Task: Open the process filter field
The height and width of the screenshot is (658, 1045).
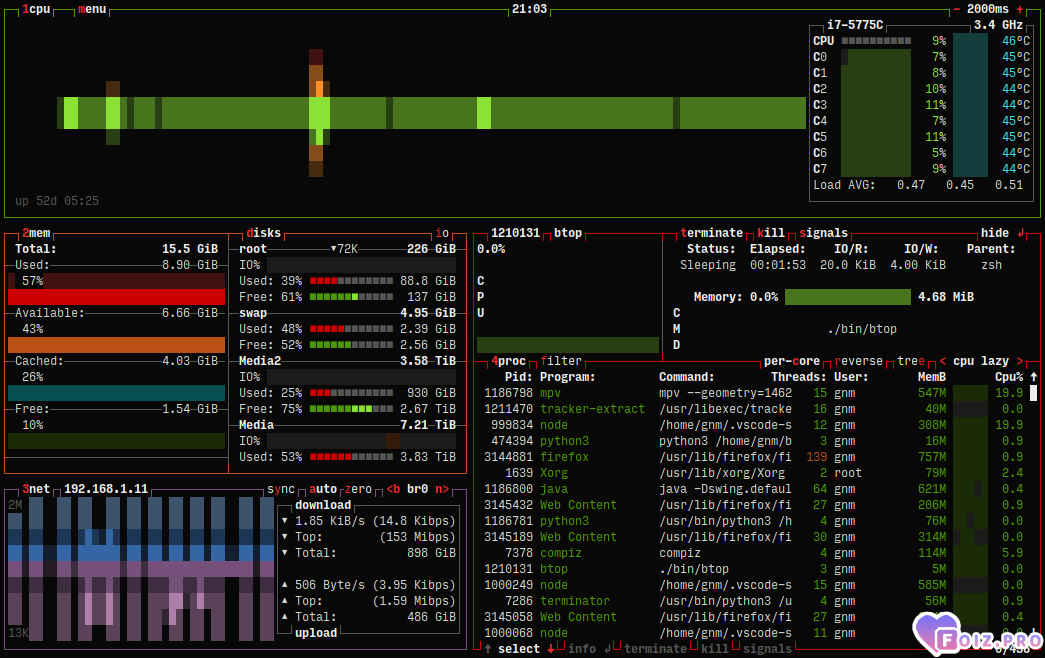Action: click(561, 361)
